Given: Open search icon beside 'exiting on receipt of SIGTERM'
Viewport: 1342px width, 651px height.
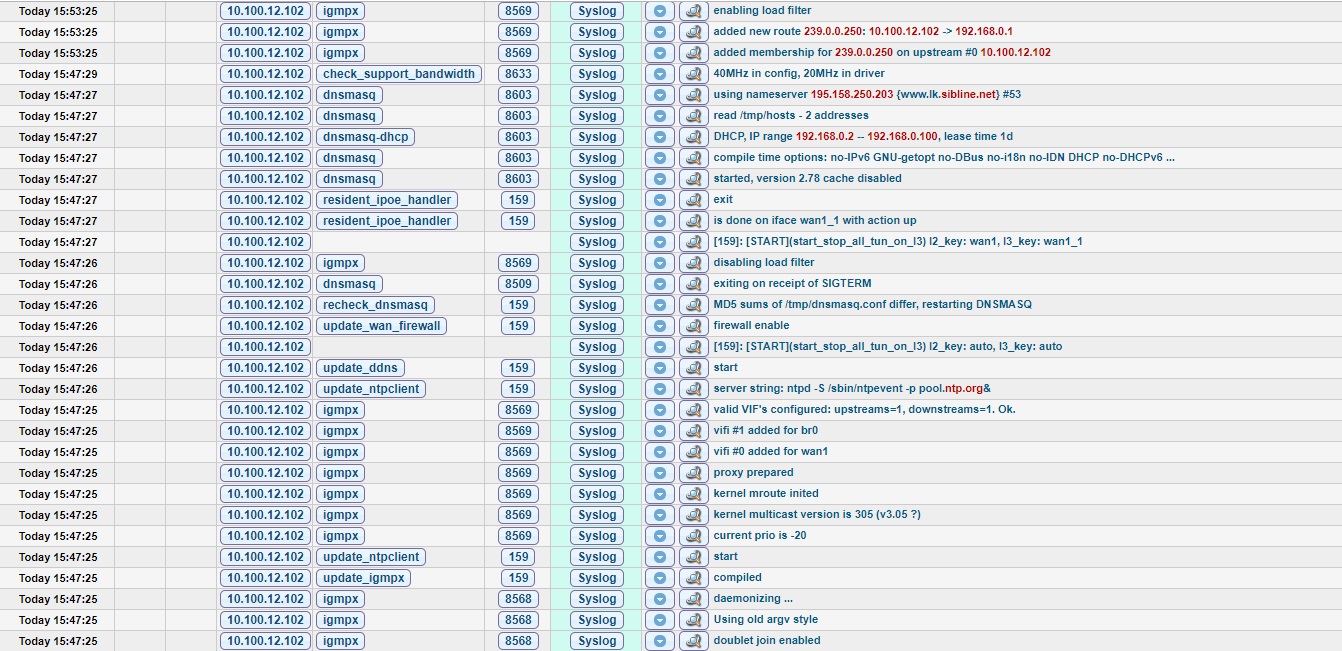Looking at the screenshot, I should pyautogui.click(x=693, y=284).
